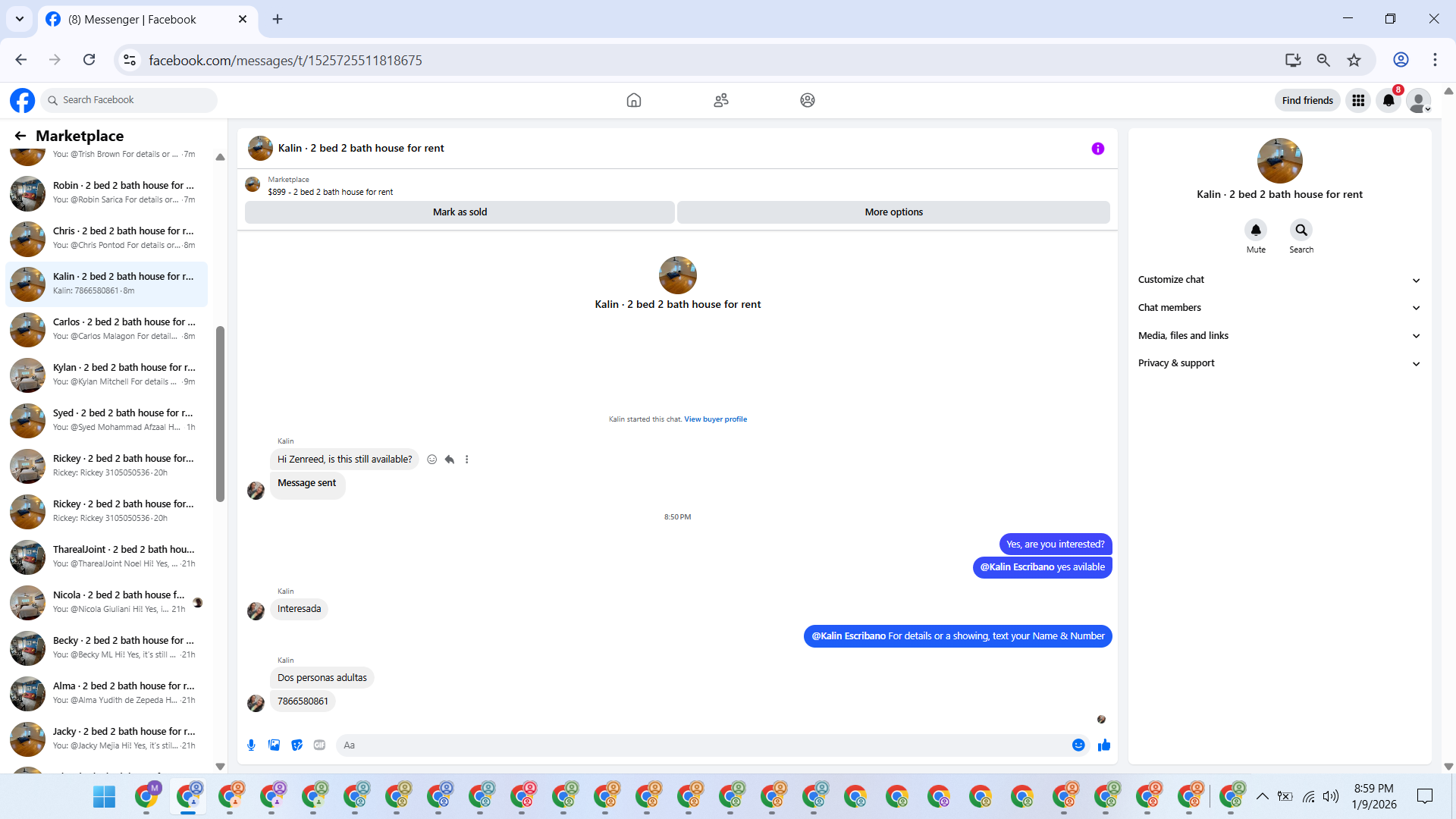Open the GIF picker icon
Screen dimensions: 1456x819
(x=319, y=745)
